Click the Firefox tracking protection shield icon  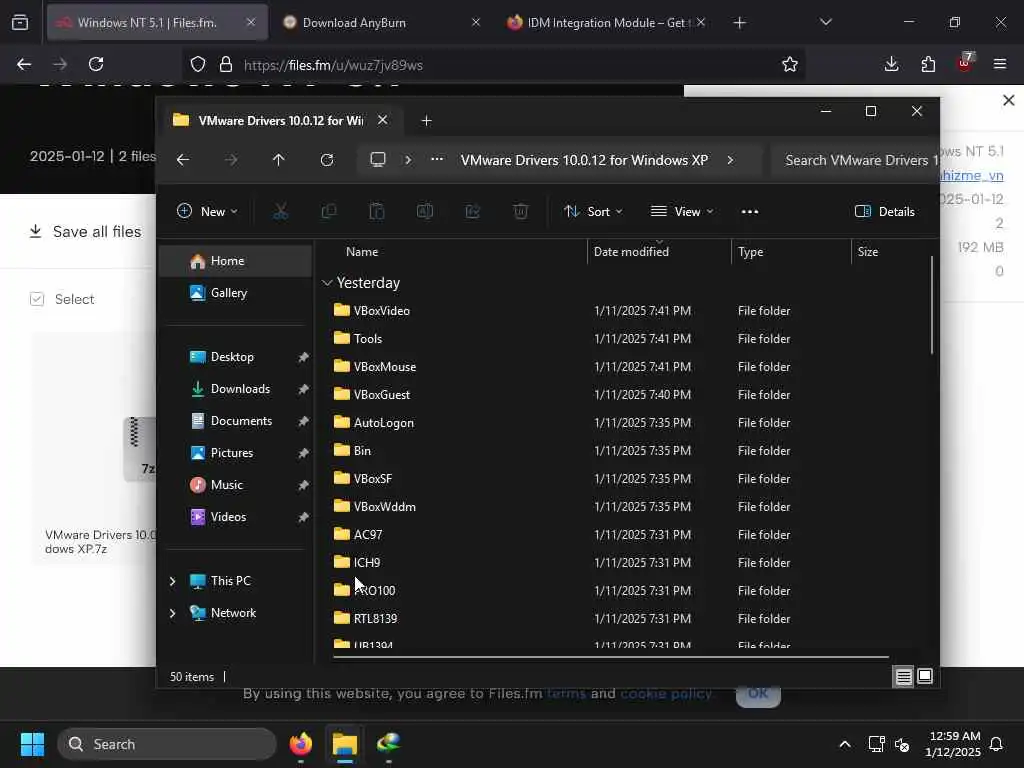pyautogui.click(x=198, y=64)
